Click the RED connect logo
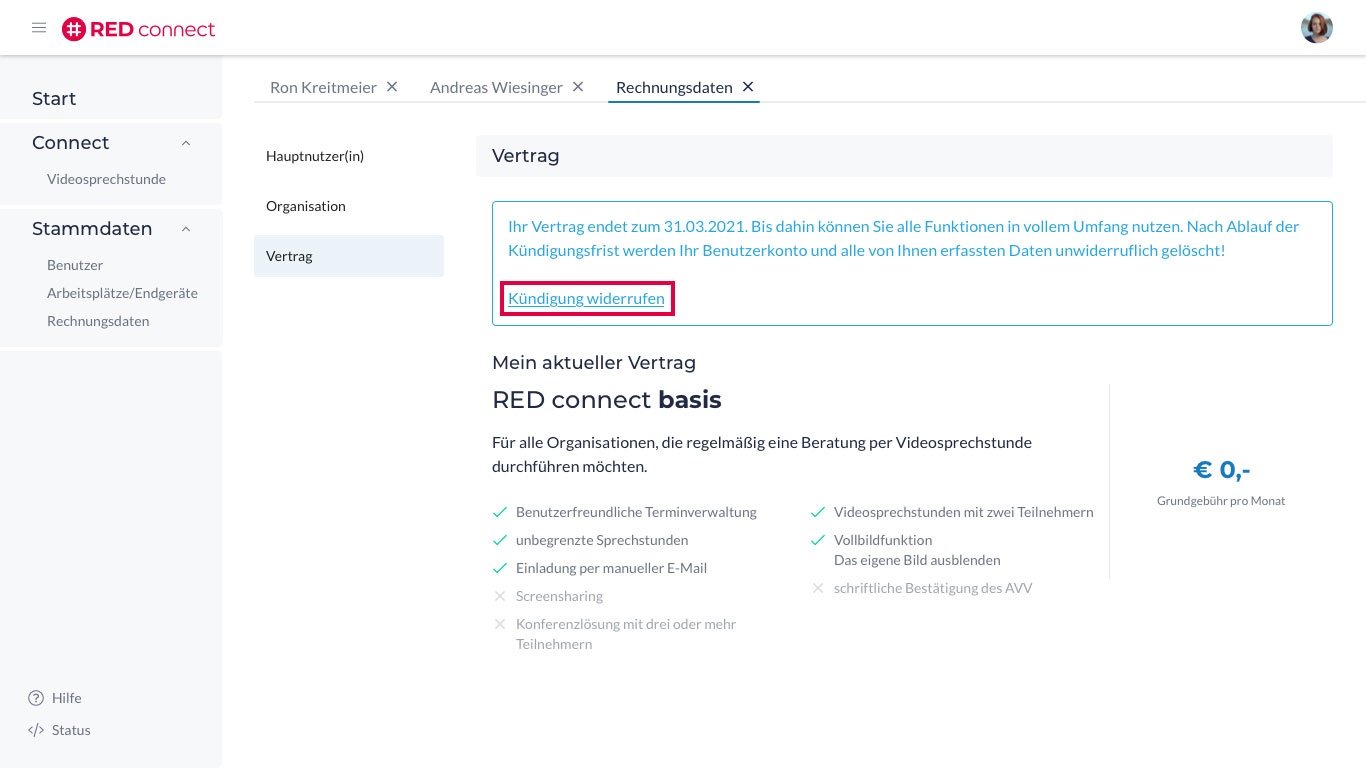The image size is (1366, 768). point(138,29)
